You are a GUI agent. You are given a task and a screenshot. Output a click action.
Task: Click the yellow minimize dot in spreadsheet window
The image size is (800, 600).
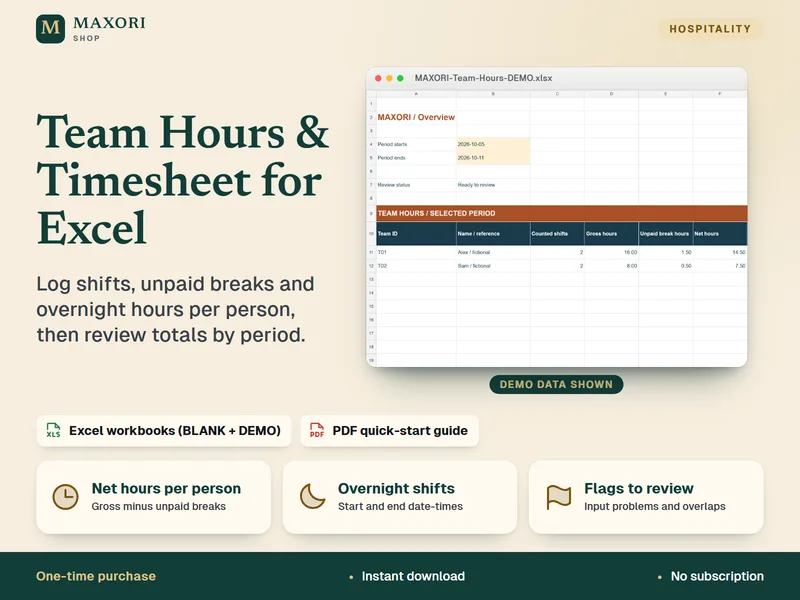pos(389,78)
